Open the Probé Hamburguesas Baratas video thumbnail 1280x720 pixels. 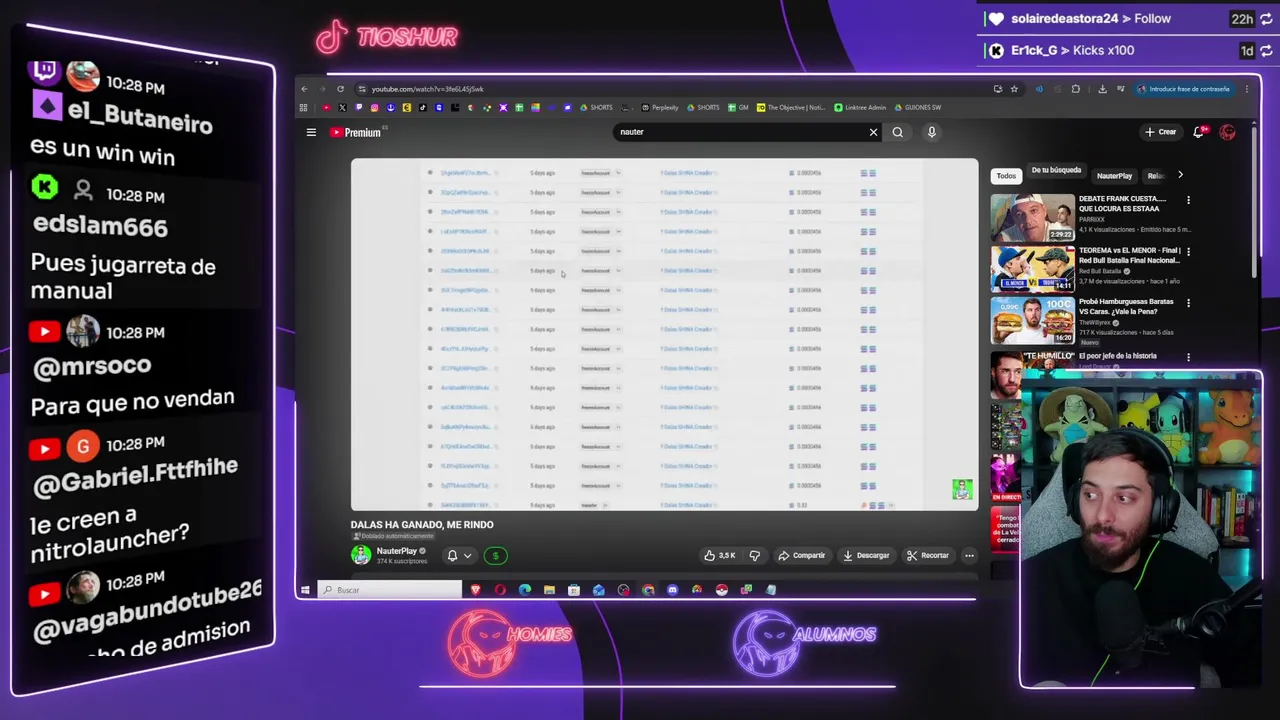[1032, 320]
